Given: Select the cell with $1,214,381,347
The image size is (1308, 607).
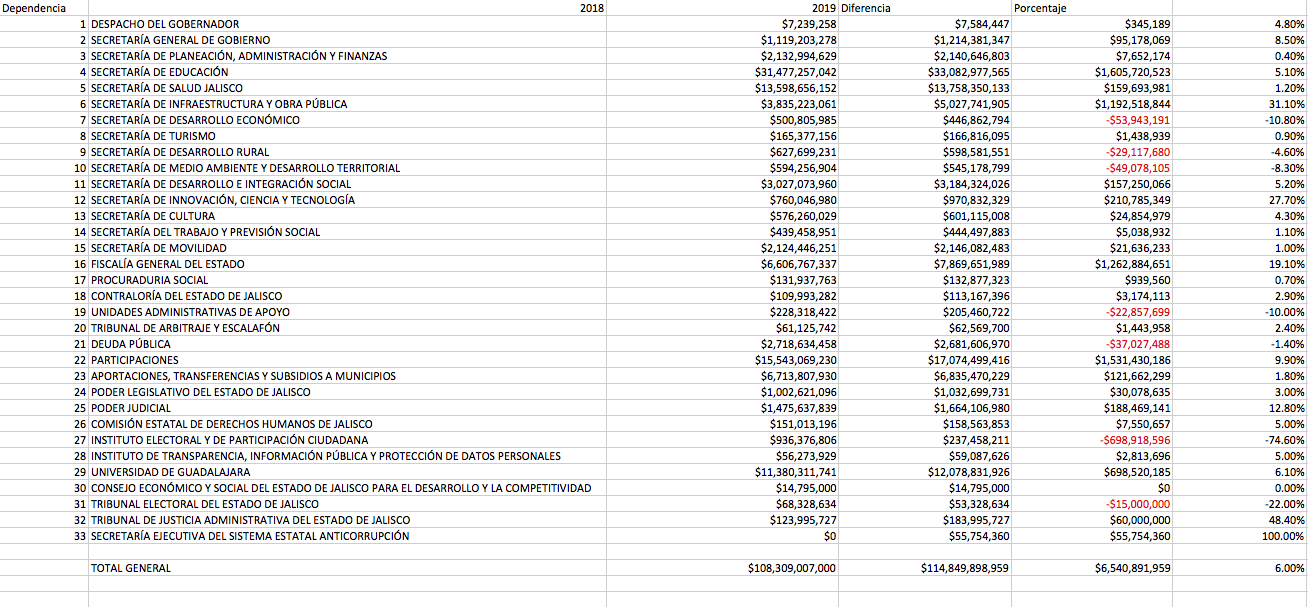Looking at the screenshot, I should pos(925,40).
